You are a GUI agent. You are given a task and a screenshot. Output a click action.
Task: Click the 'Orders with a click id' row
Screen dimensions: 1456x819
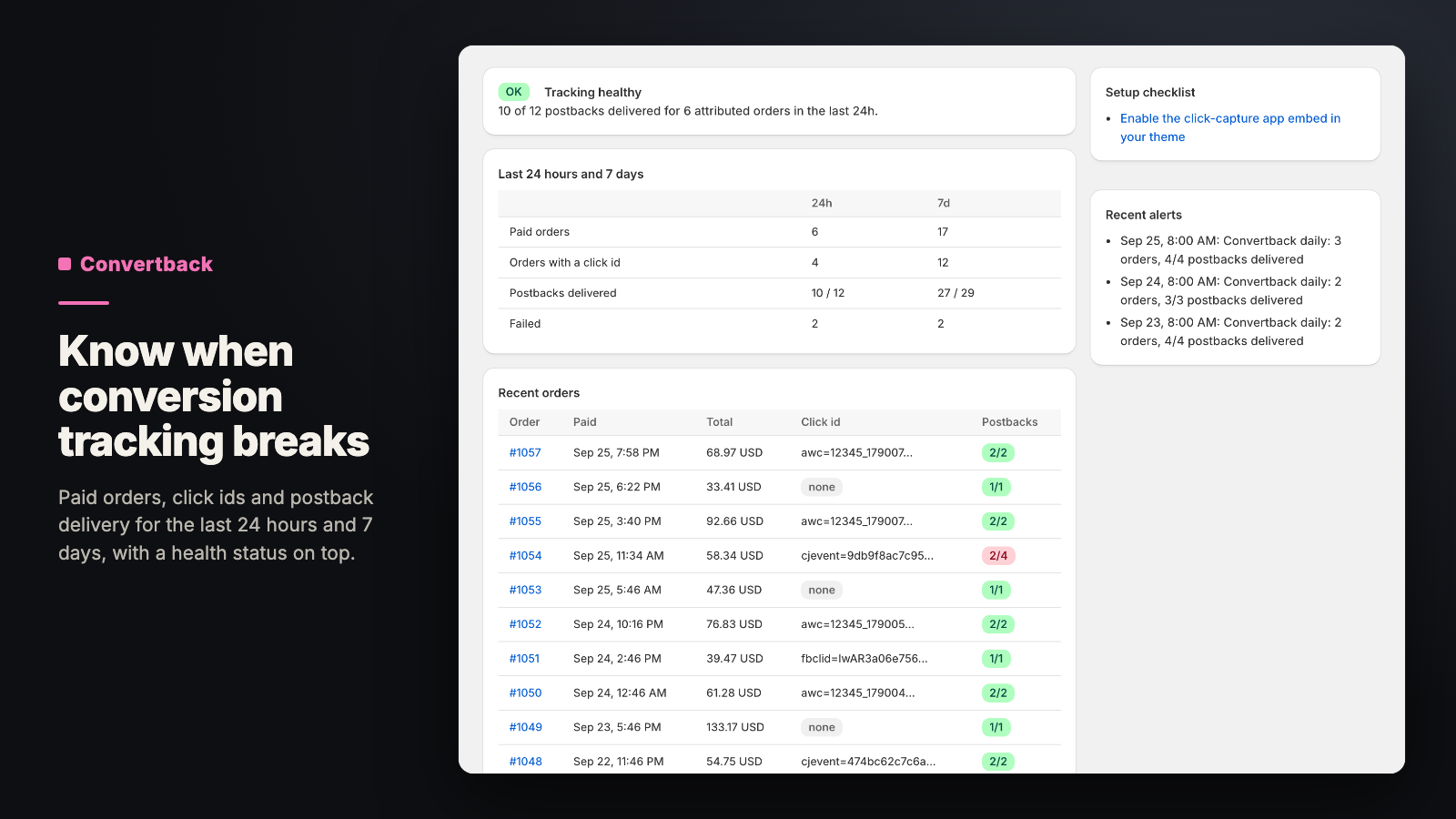point(779,262)
